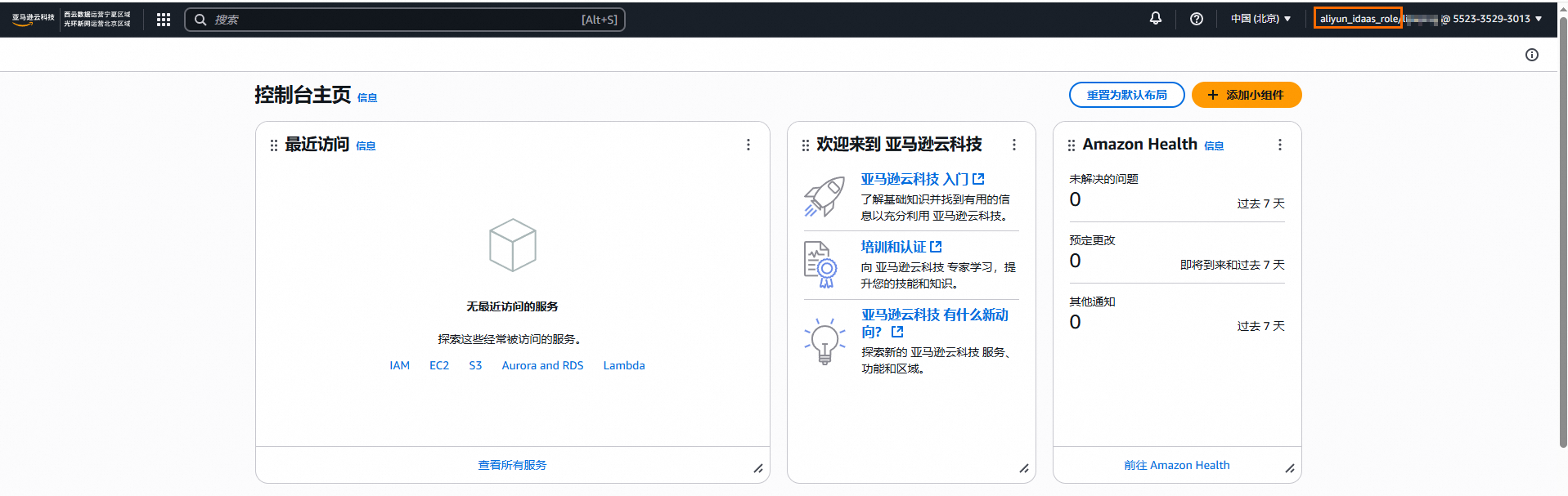Click the lightbulb what's new icon
The height and width of the screenshot is (496, 1568).
coord(824,342)
